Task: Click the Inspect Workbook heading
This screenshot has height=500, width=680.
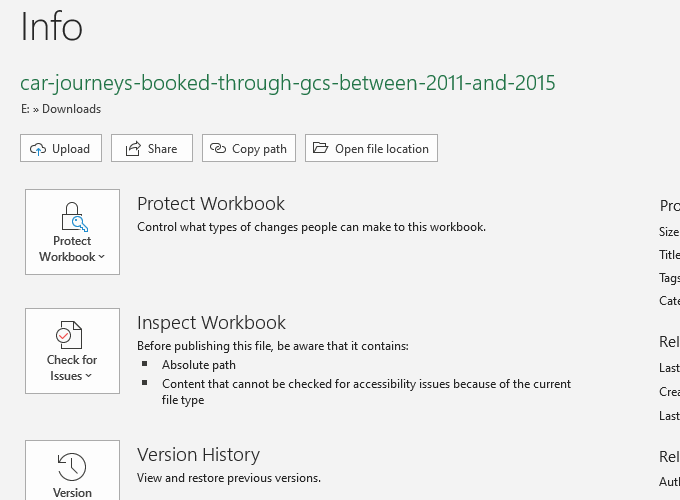Action: pyautogui.click(x=211, y=323)
